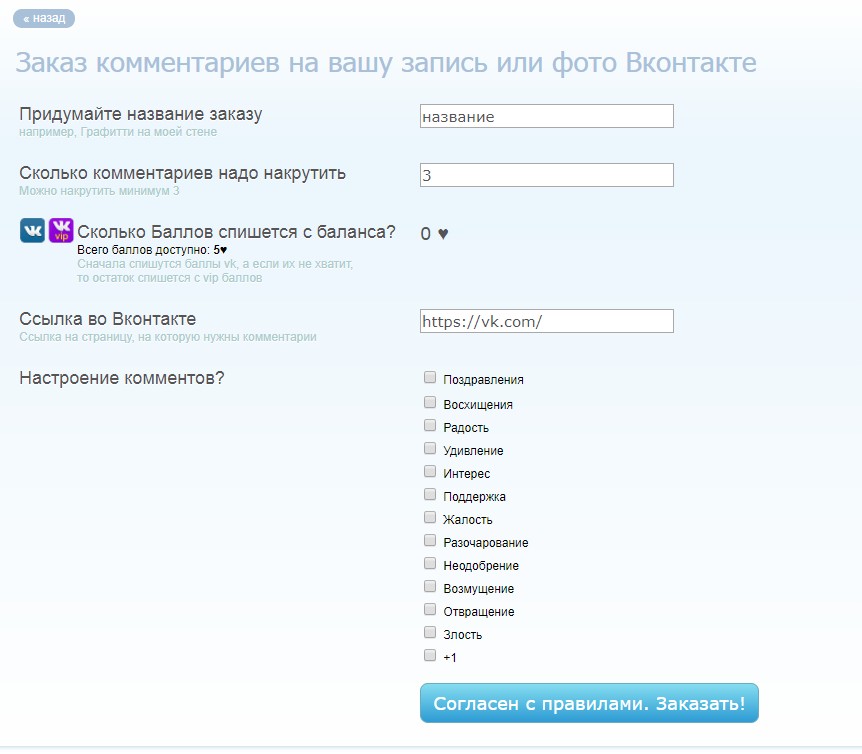This screenshot has width=862, height=754.
Task: Click the VK link field with https://vk.com/
Action: [x=546, y=321]
